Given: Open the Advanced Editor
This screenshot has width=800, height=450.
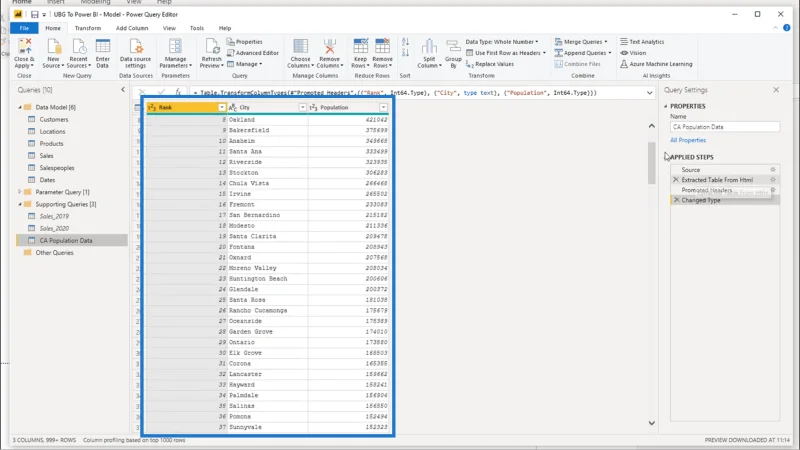Looking at the screenshot, I should [253, 53].
